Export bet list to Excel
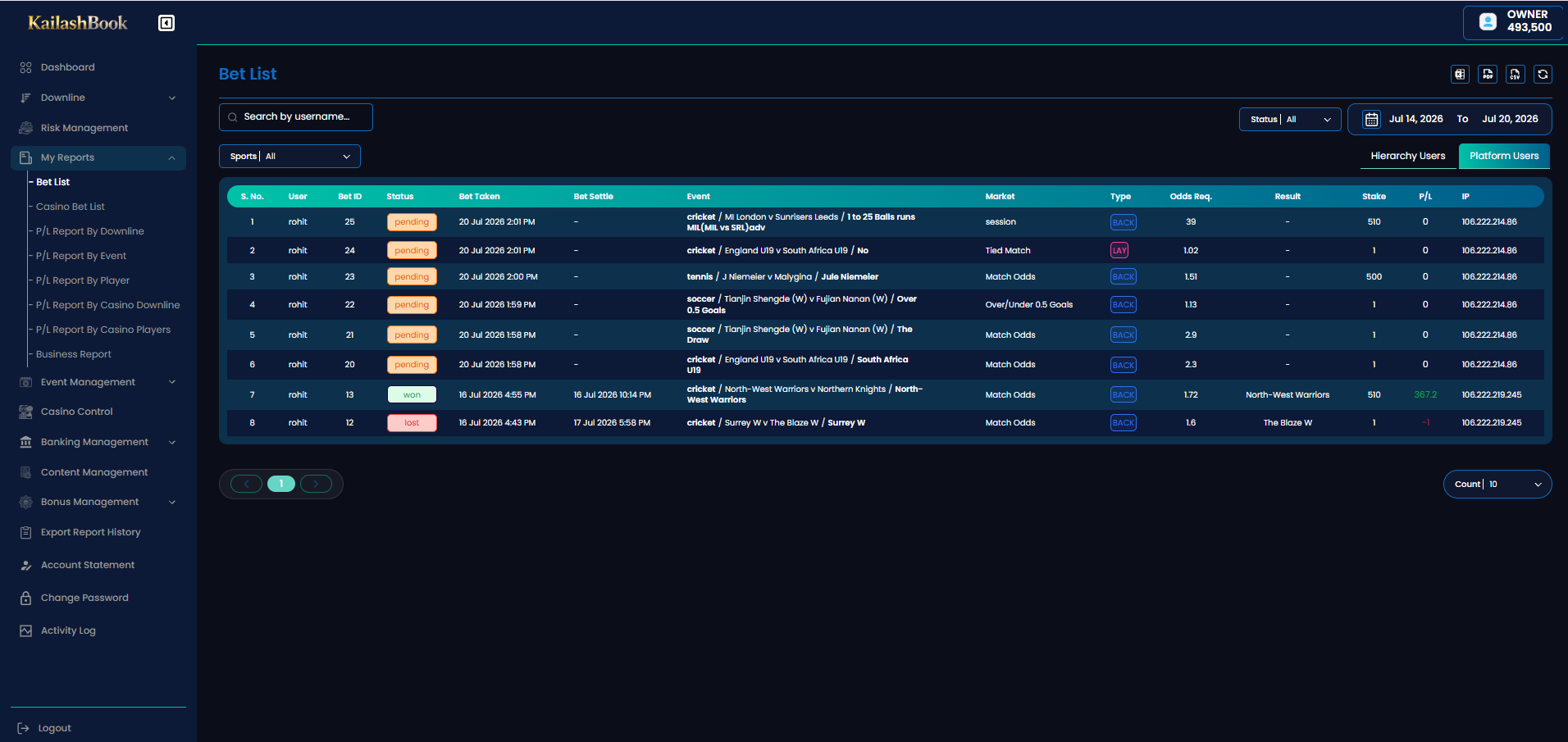The image size is (1568, 742). (x=1460, y=74)
